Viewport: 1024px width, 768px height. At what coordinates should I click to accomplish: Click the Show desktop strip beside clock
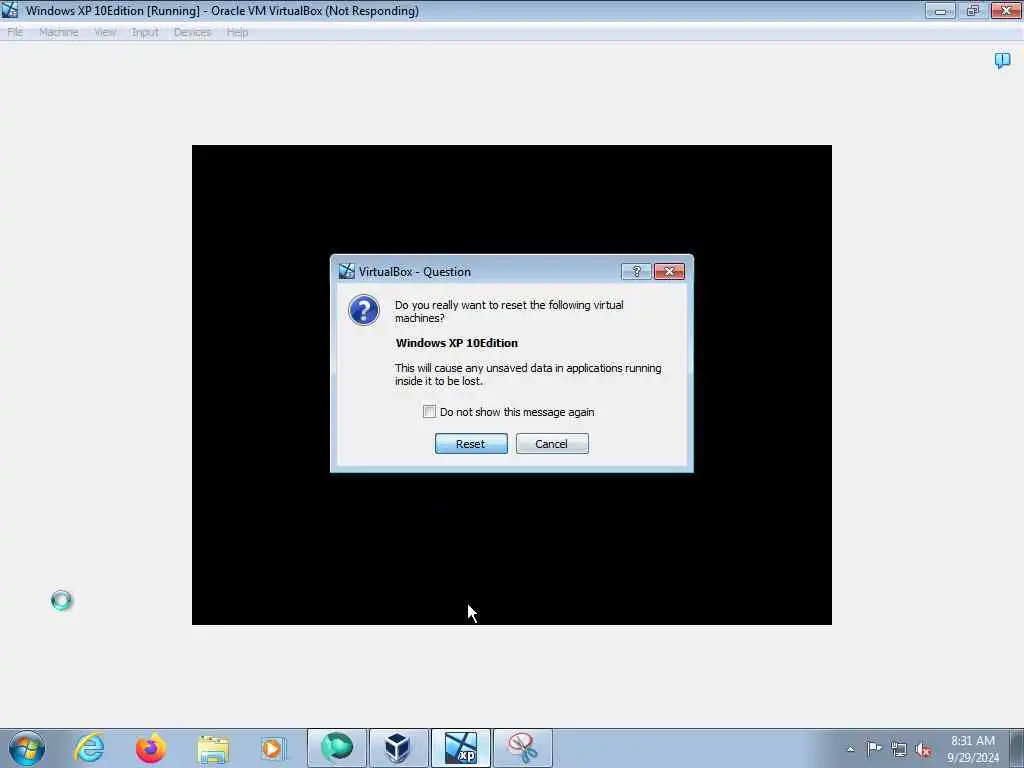coord(1017,748)
